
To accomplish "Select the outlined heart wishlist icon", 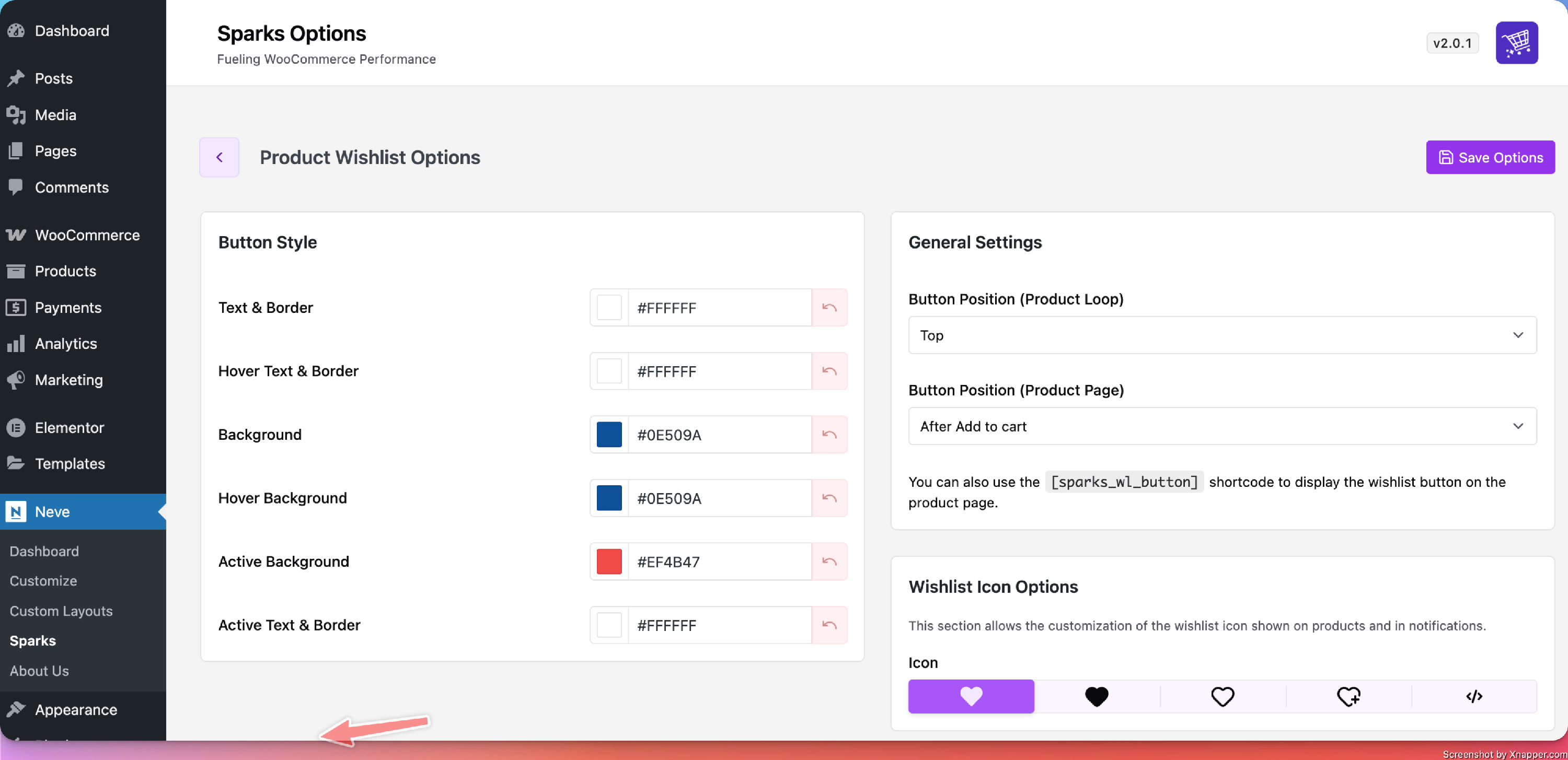I will coord(1223,696).
